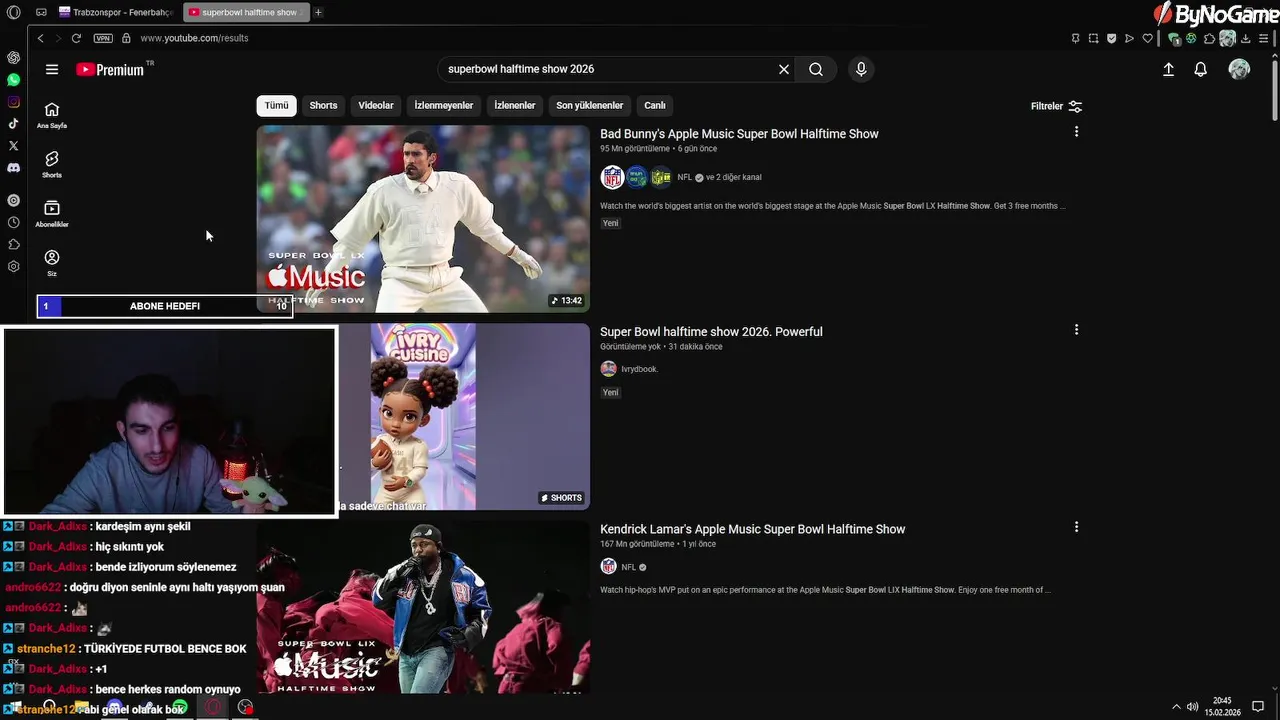Open browser downloads icon

coord(1245,38)
